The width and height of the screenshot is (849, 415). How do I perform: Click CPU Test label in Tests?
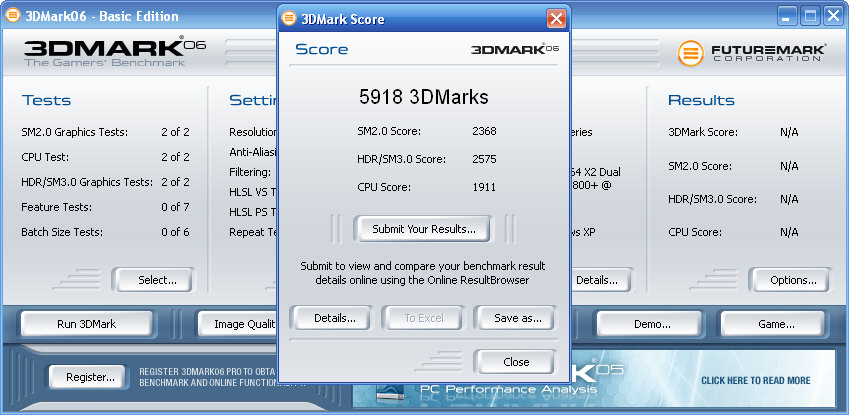coord(44,158)
